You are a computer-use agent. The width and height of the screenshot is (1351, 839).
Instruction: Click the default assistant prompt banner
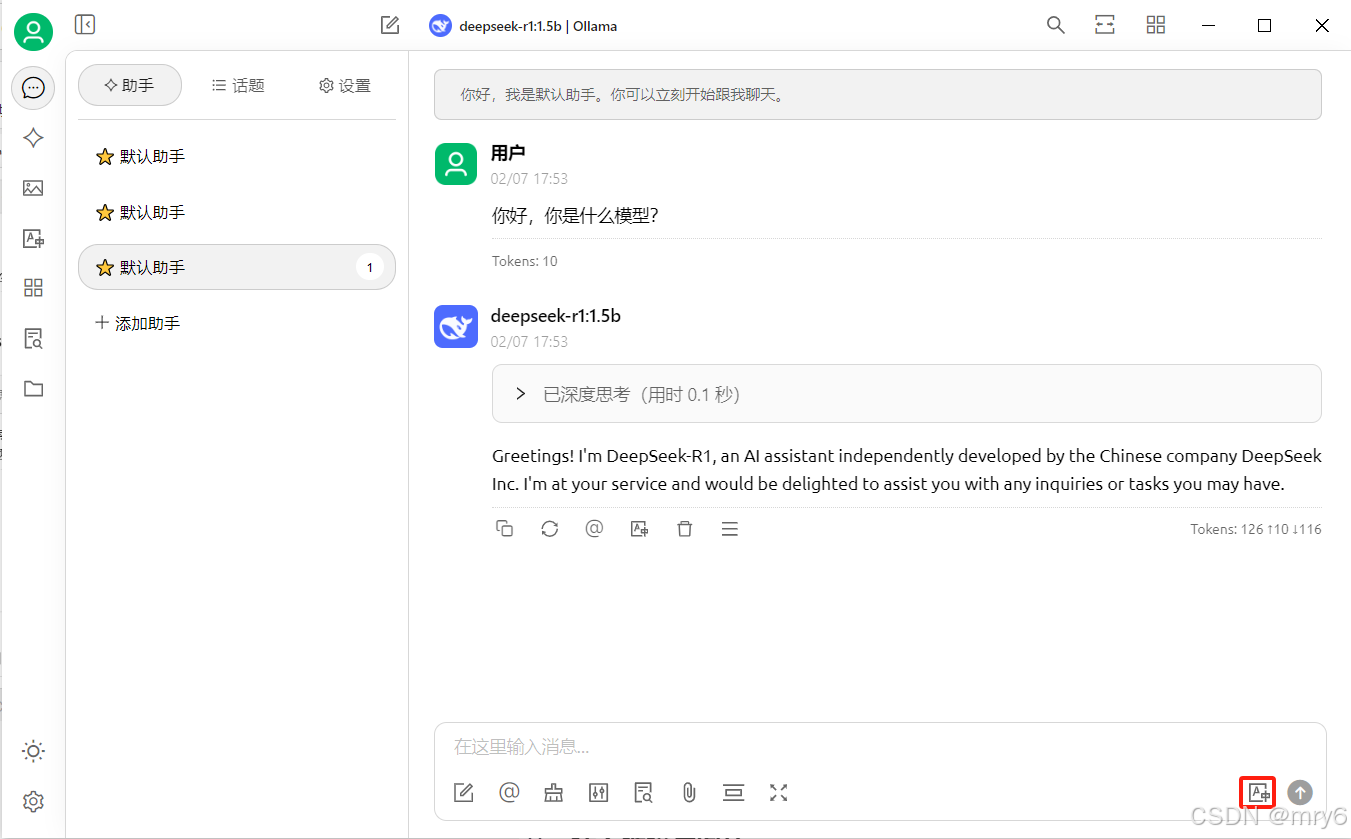(878, 95)
